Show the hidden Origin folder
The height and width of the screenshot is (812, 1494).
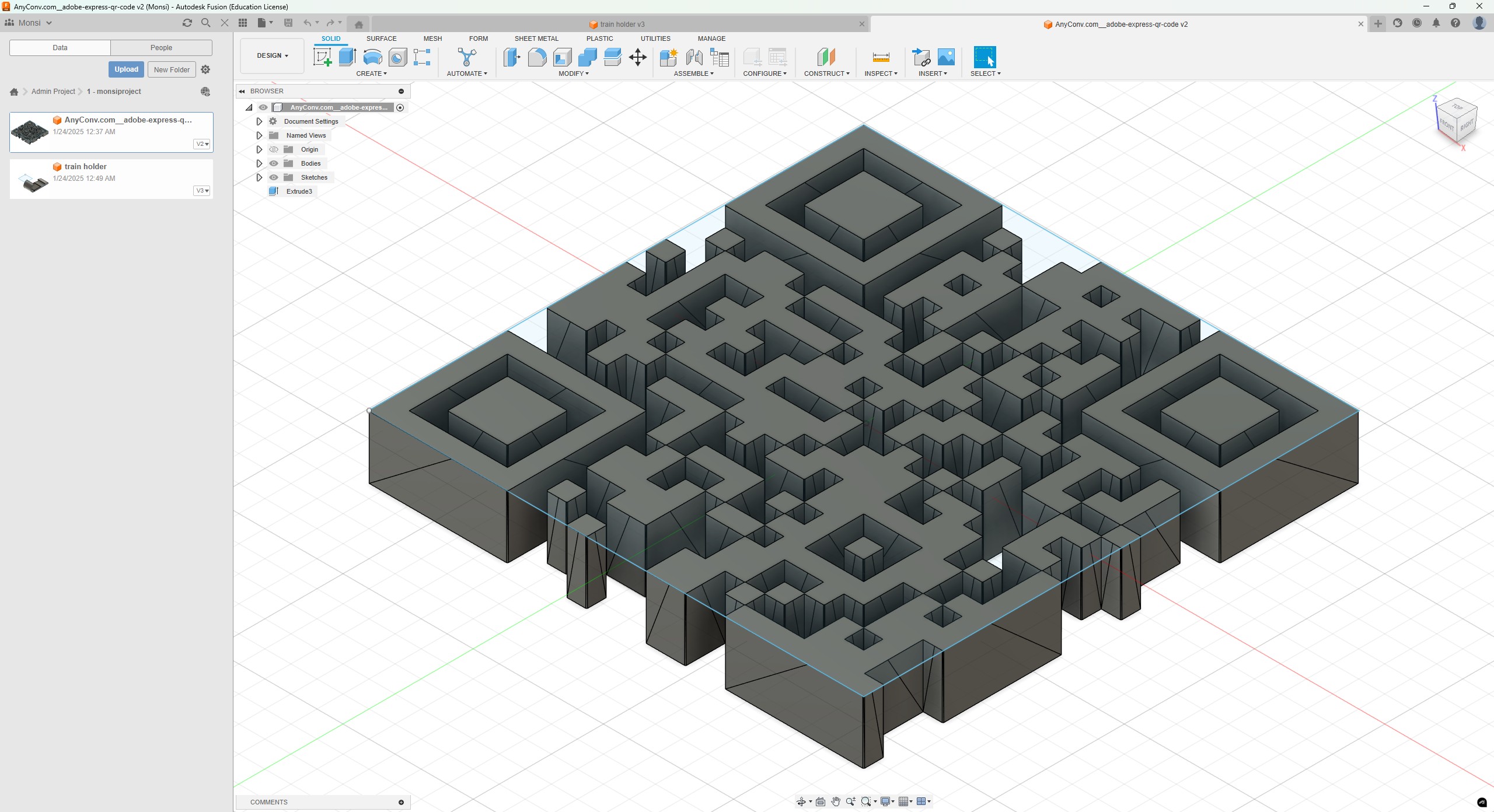274,149
